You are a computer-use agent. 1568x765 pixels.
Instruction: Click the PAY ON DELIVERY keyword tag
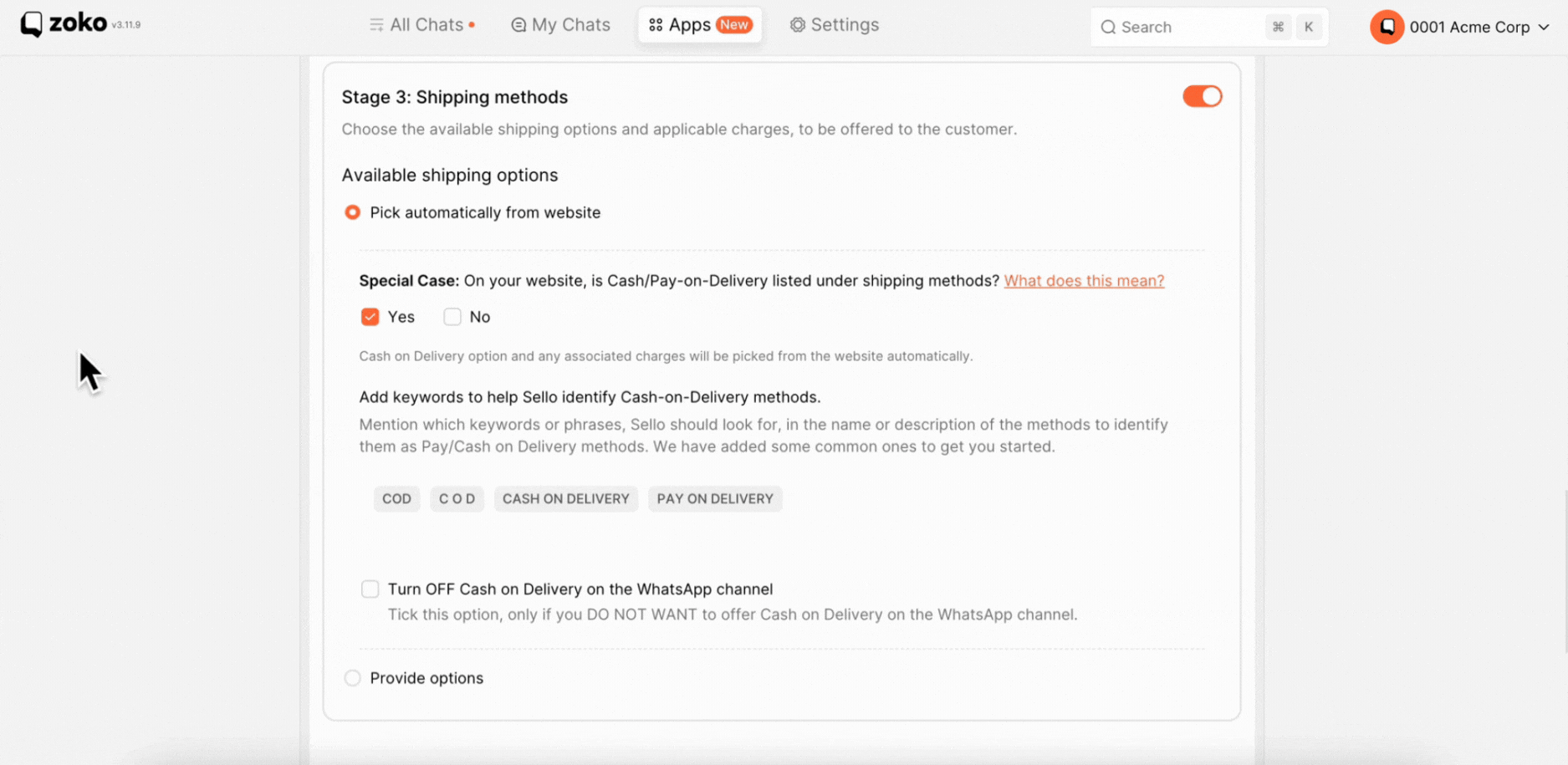click(x=715, y=499)
